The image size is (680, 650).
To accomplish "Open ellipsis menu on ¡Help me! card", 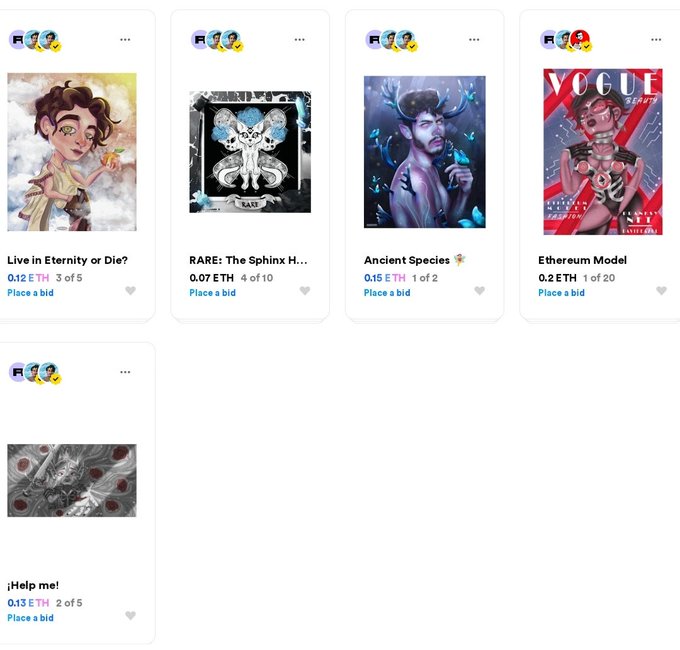I will pos(125,372).
